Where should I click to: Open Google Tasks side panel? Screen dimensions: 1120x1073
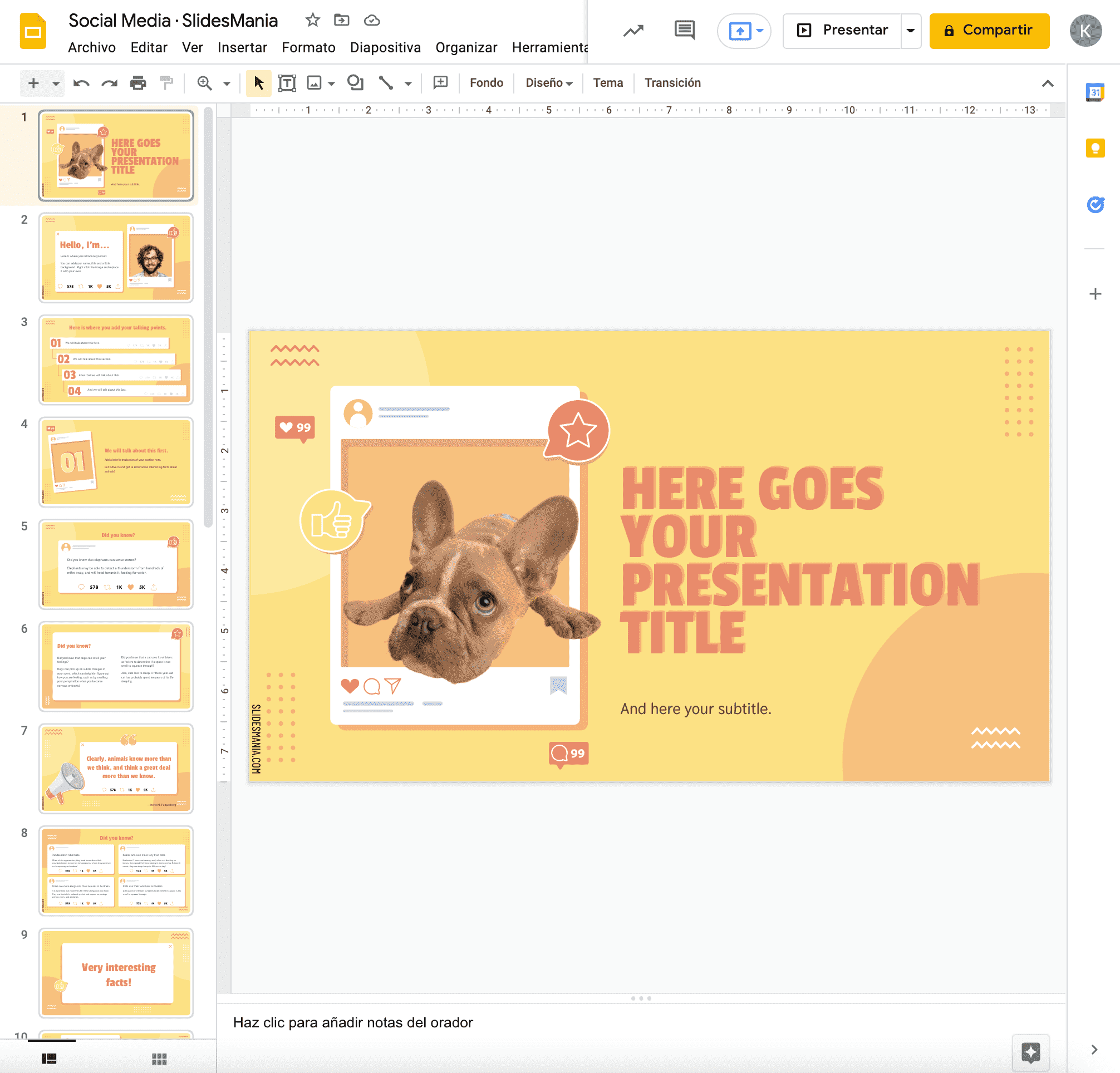[x=1096, y=204]
